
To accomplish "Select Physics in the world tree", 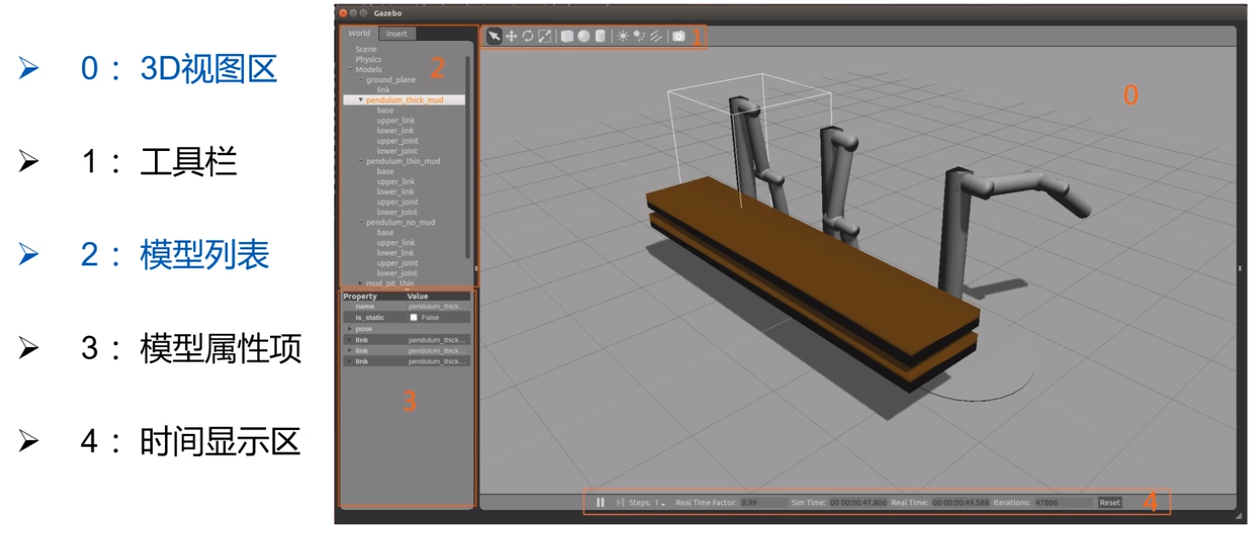I will 368,59.
